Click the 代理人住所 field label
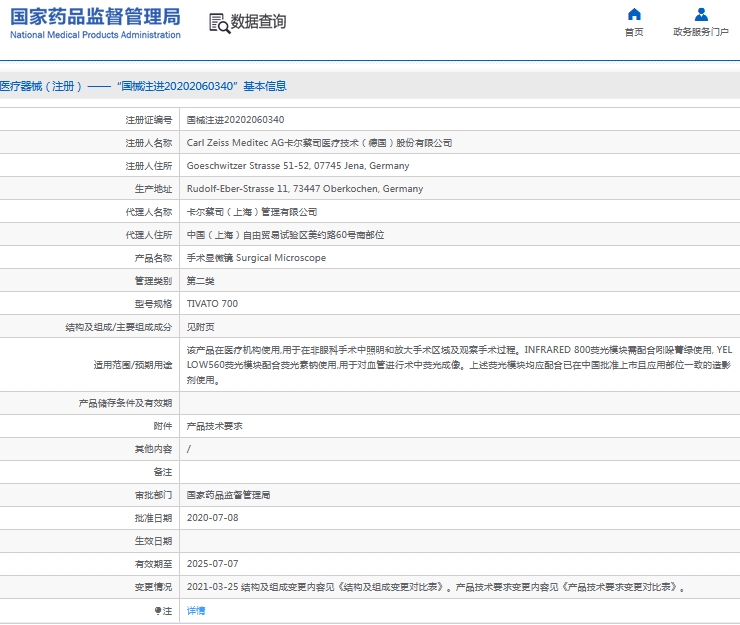This screenshot has height=625, width=740. [x=149, y=235]
